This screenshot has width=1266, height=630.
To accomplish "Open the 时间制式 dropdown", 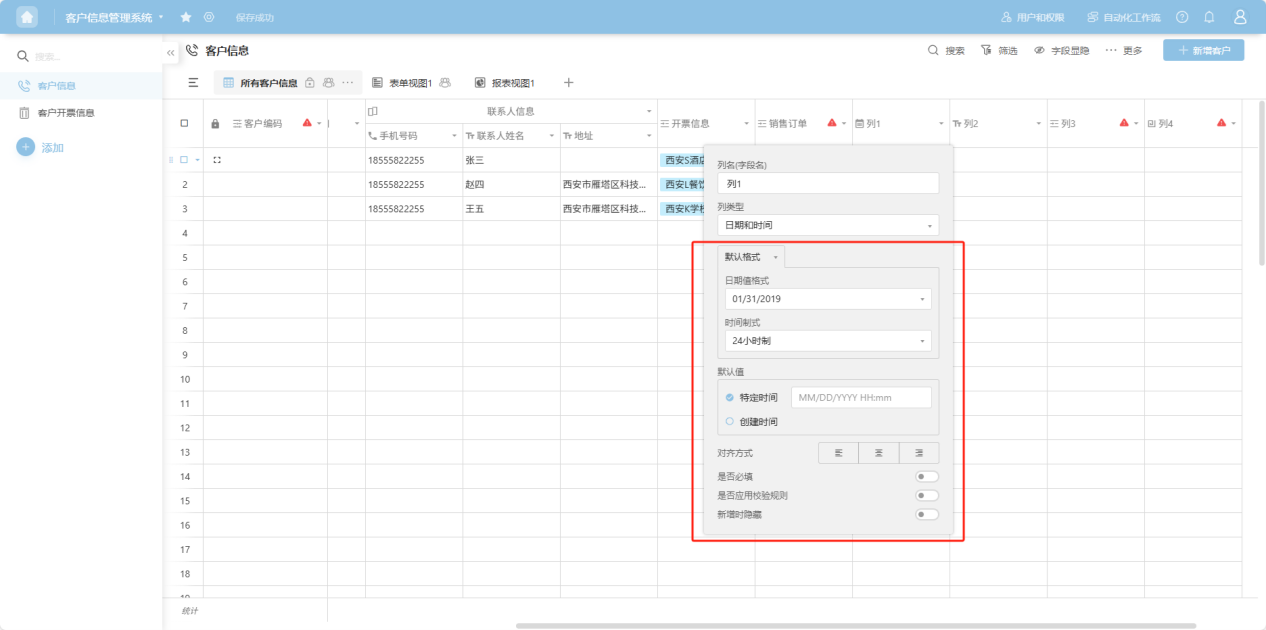I will 828,341.
